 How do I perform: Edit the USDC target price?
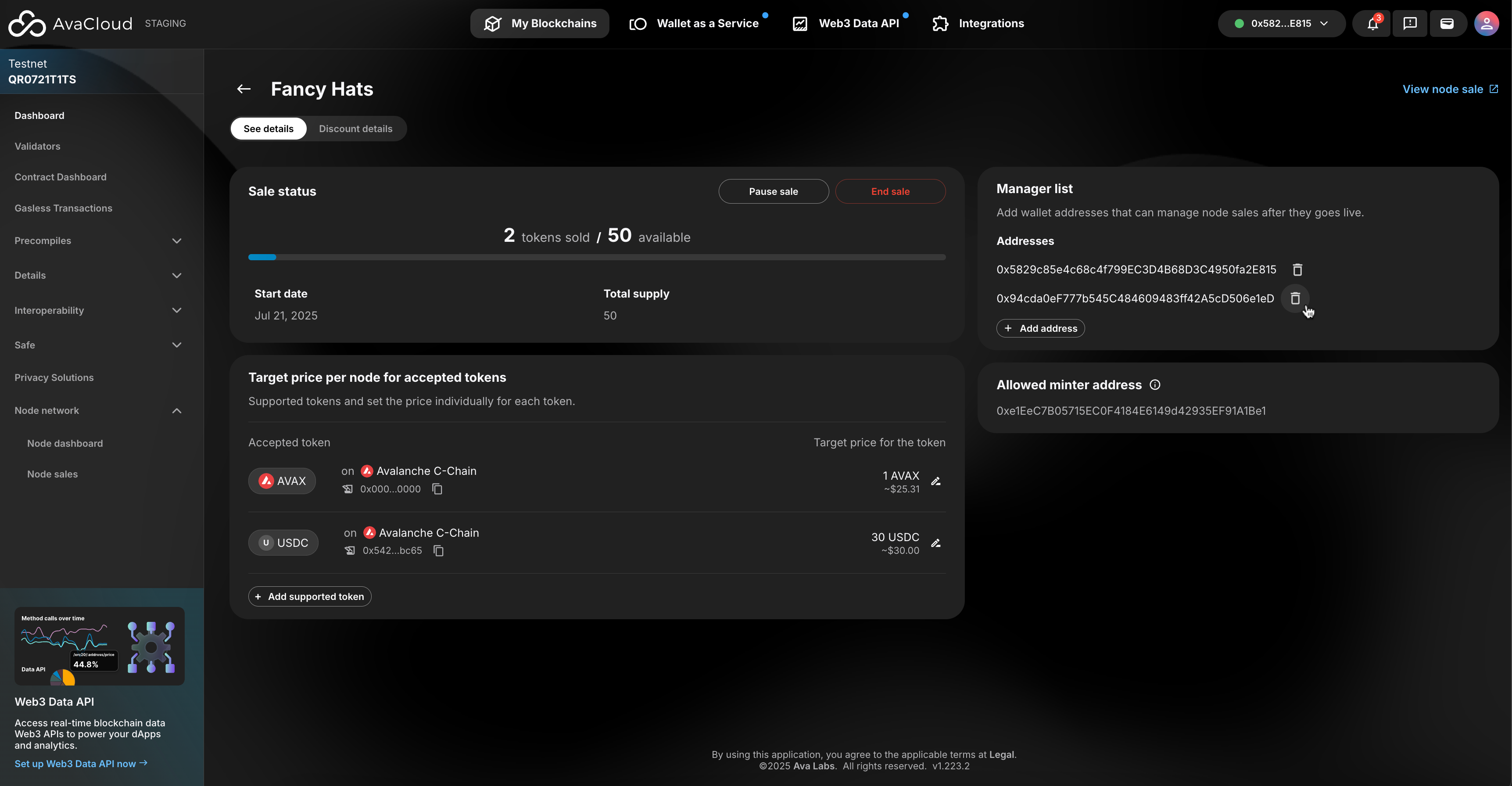935,543
